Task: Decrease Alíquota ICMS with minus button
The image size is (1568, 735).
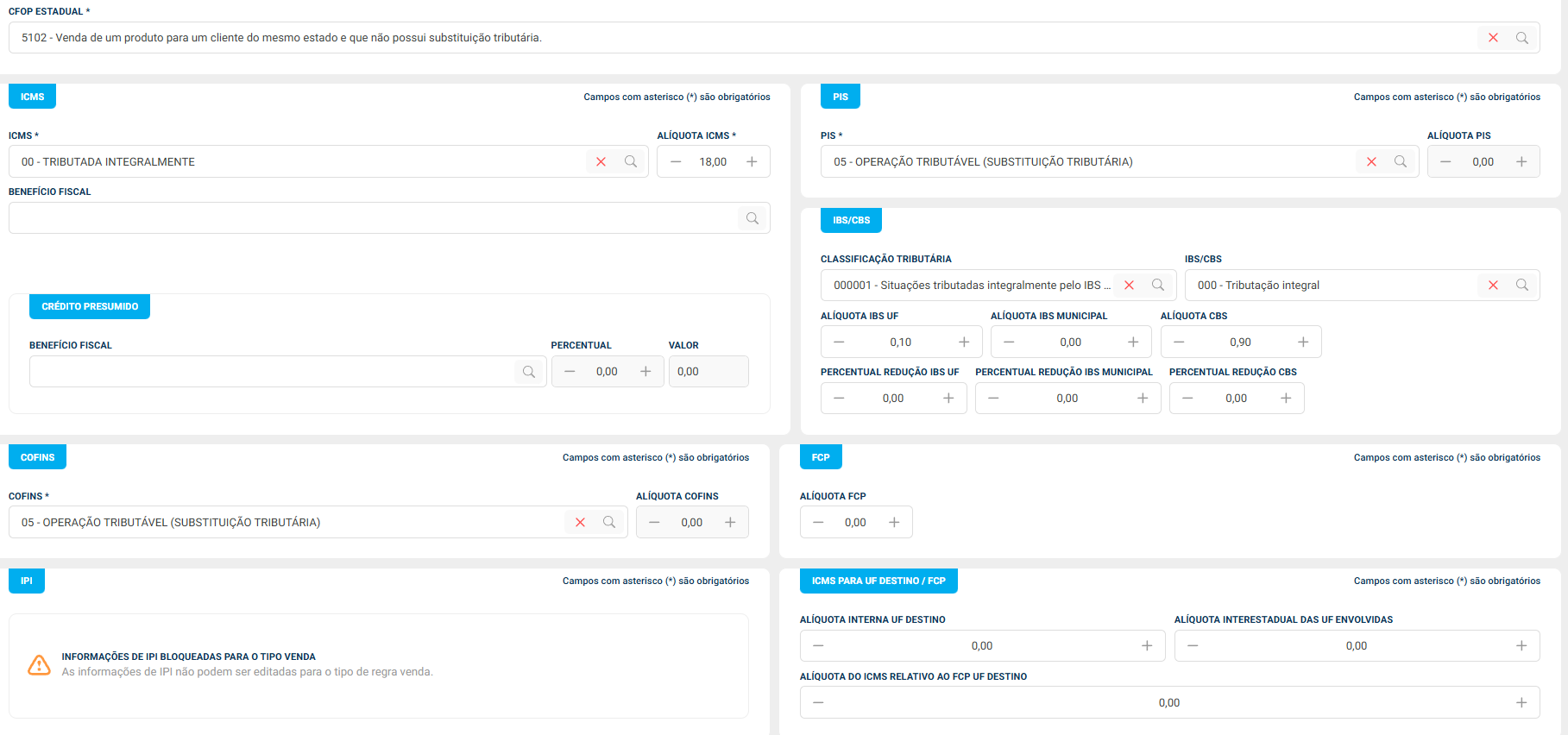Action: click(676, 162)
